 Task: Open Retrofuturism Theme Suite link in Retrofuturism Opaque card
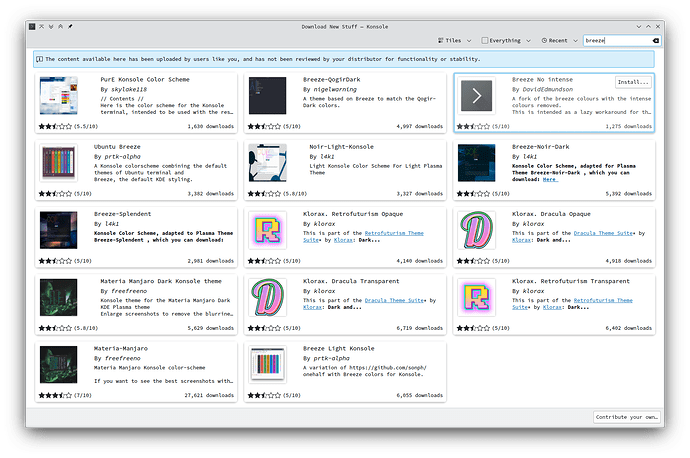click(394, 233)
